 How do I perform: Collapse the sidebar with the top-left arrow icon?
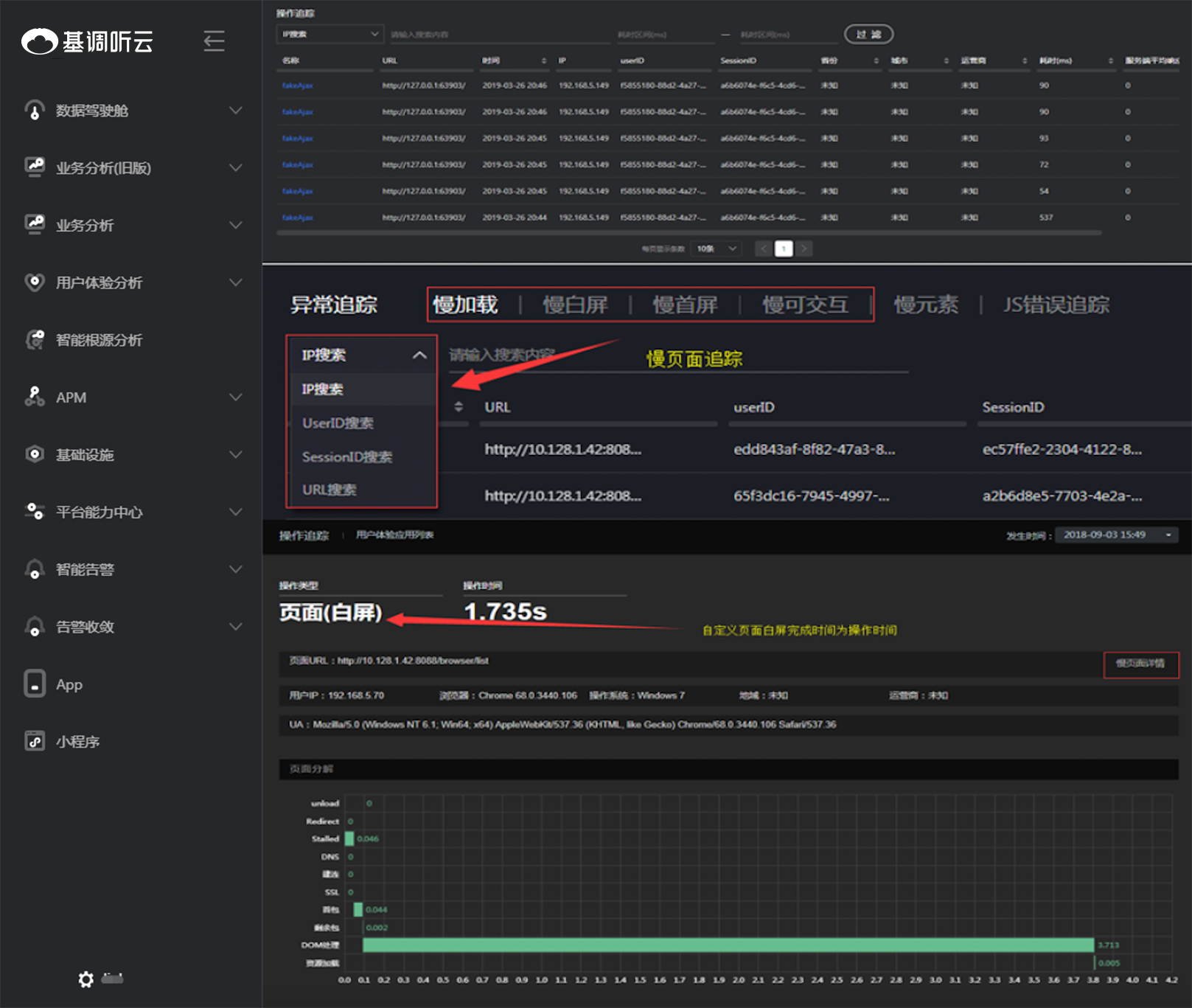214,41
